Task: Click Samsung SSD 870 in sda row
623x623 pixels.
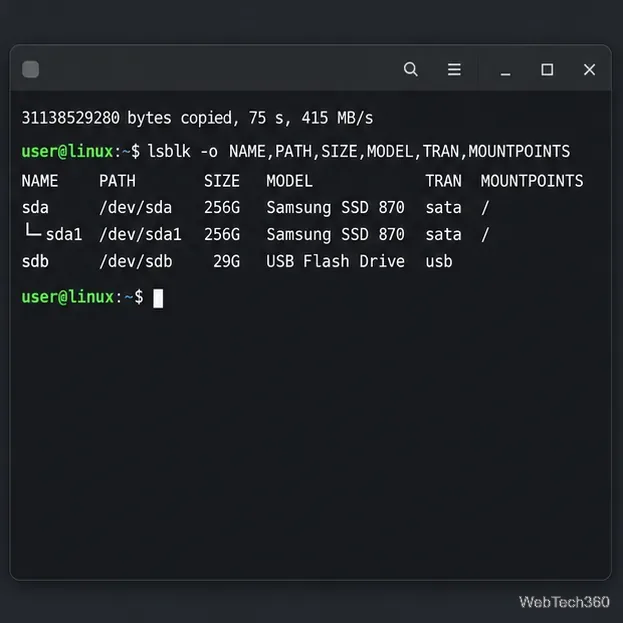Action: pos(335,208)
